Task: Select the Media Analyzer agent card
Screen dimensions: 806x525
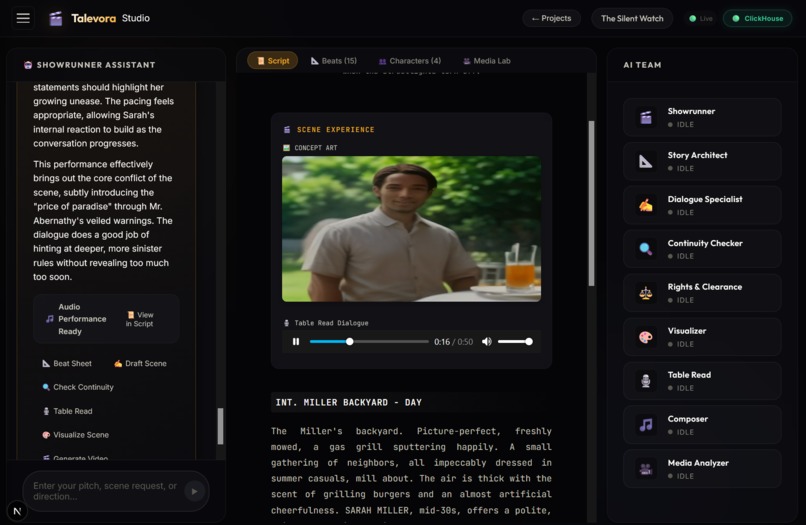Action: (702, 469)
